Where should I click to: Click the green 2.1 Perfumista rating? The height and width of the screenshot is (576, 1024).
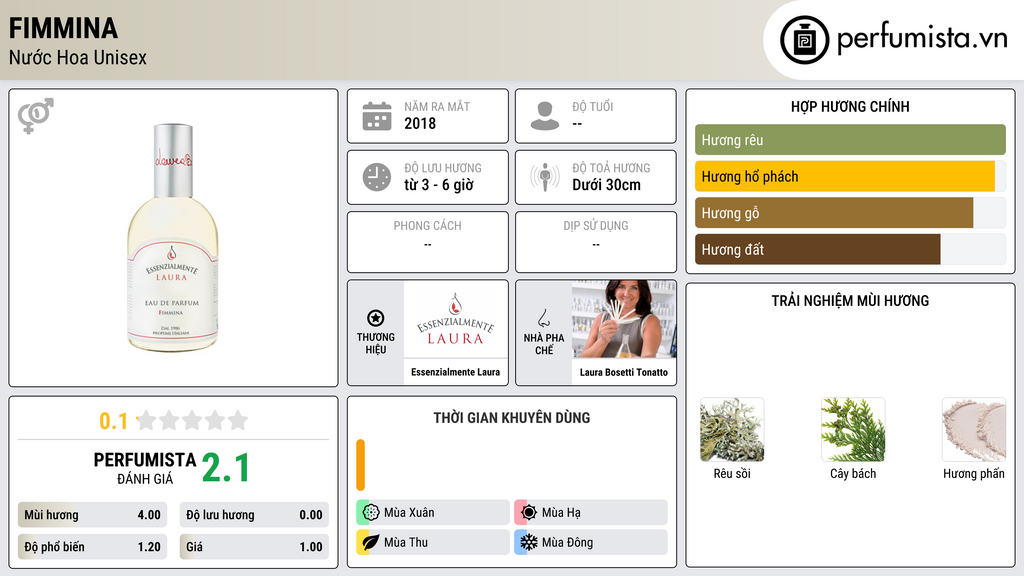[226, 468]
